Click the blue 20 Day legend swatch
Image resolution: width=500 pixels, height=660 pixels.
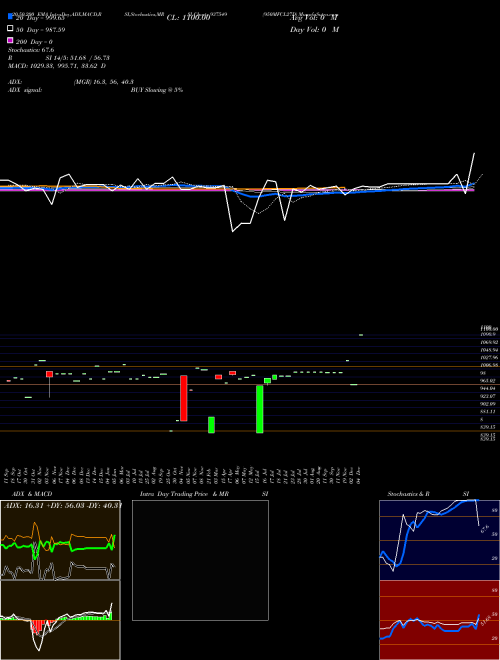tap(10, 17)
